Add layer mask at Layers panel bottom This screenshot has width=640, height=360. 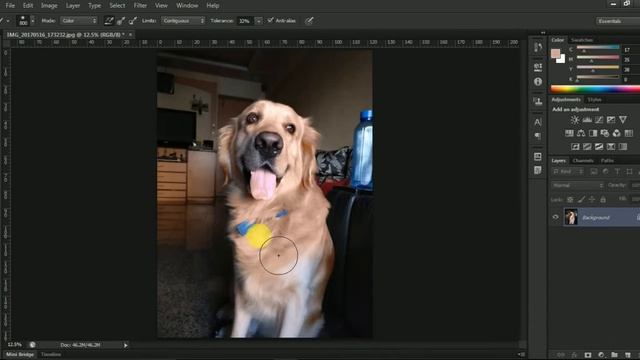pyautogui.click(x=588, y=355)
